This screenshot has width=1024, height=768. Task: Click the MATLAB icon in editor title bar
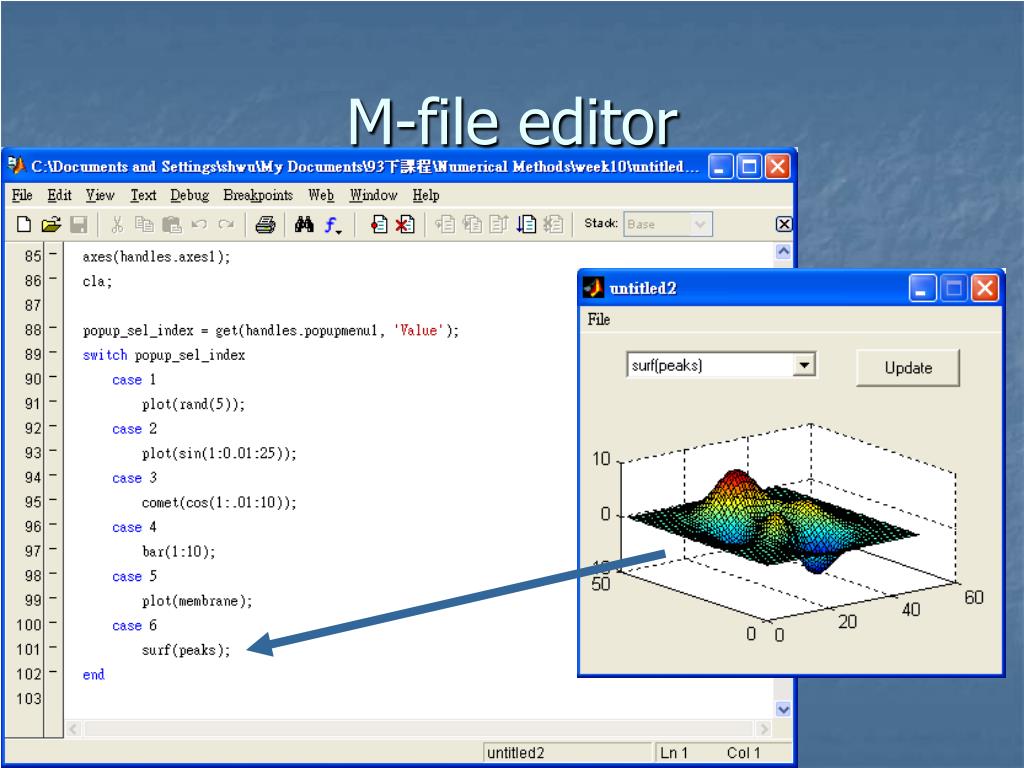click(x=16, y=166)
